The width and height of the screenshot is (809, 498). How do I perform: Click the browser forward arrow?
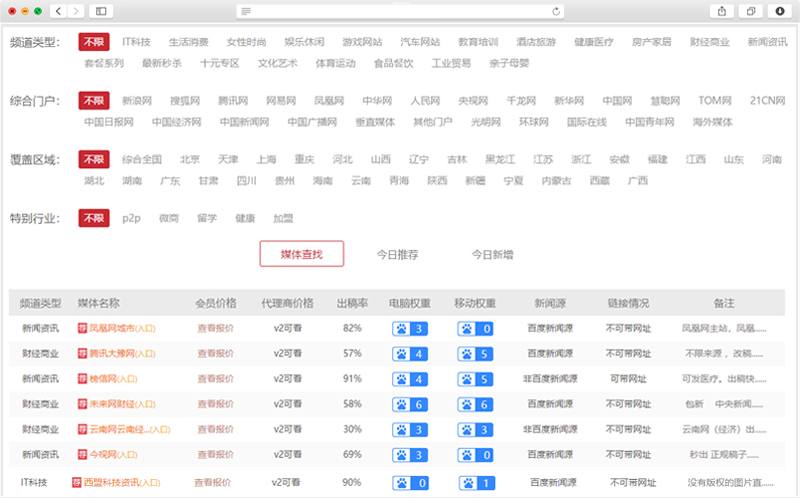(x=75, y=11)
